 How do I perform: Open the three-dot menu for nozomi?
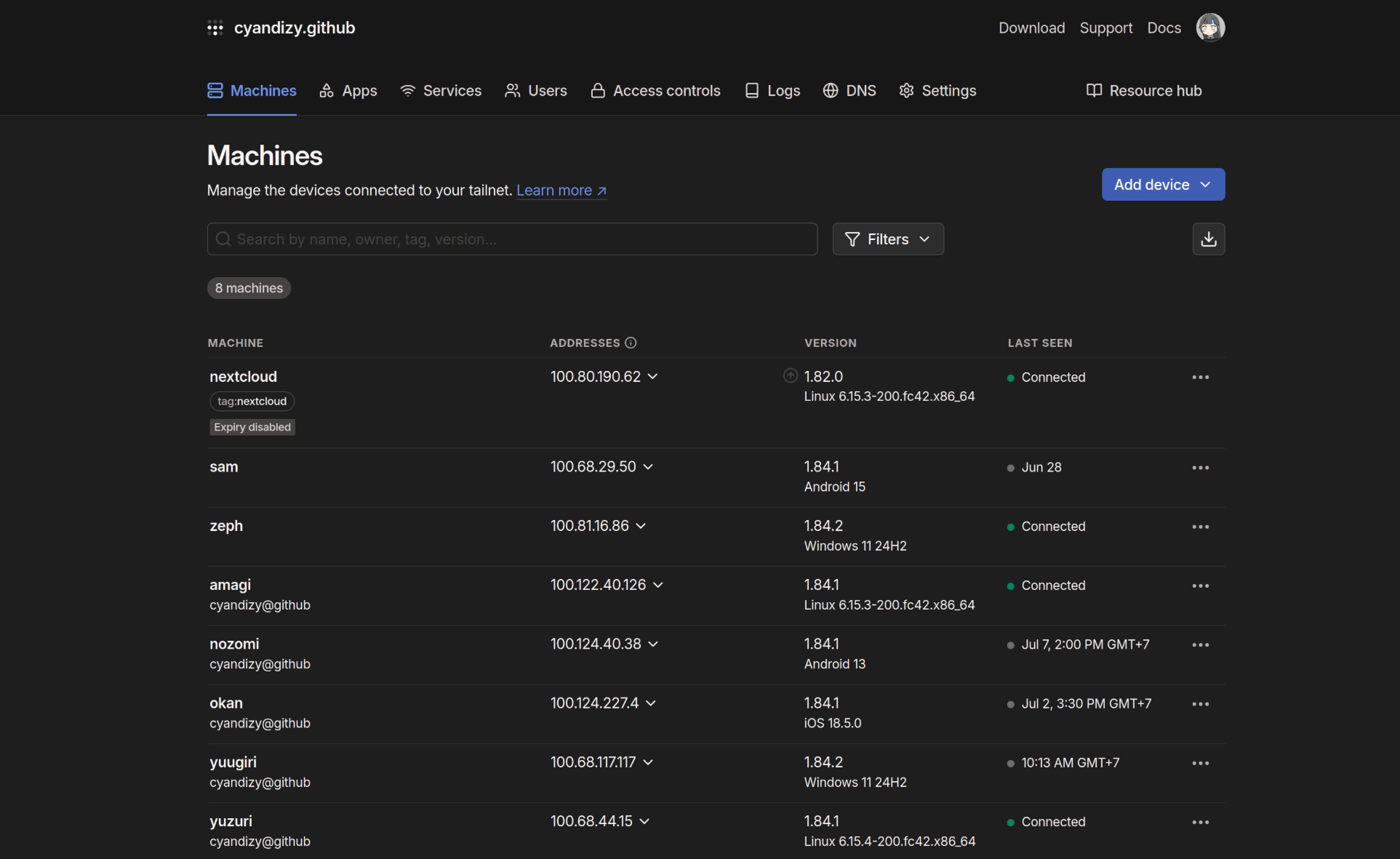(1200, 645)
